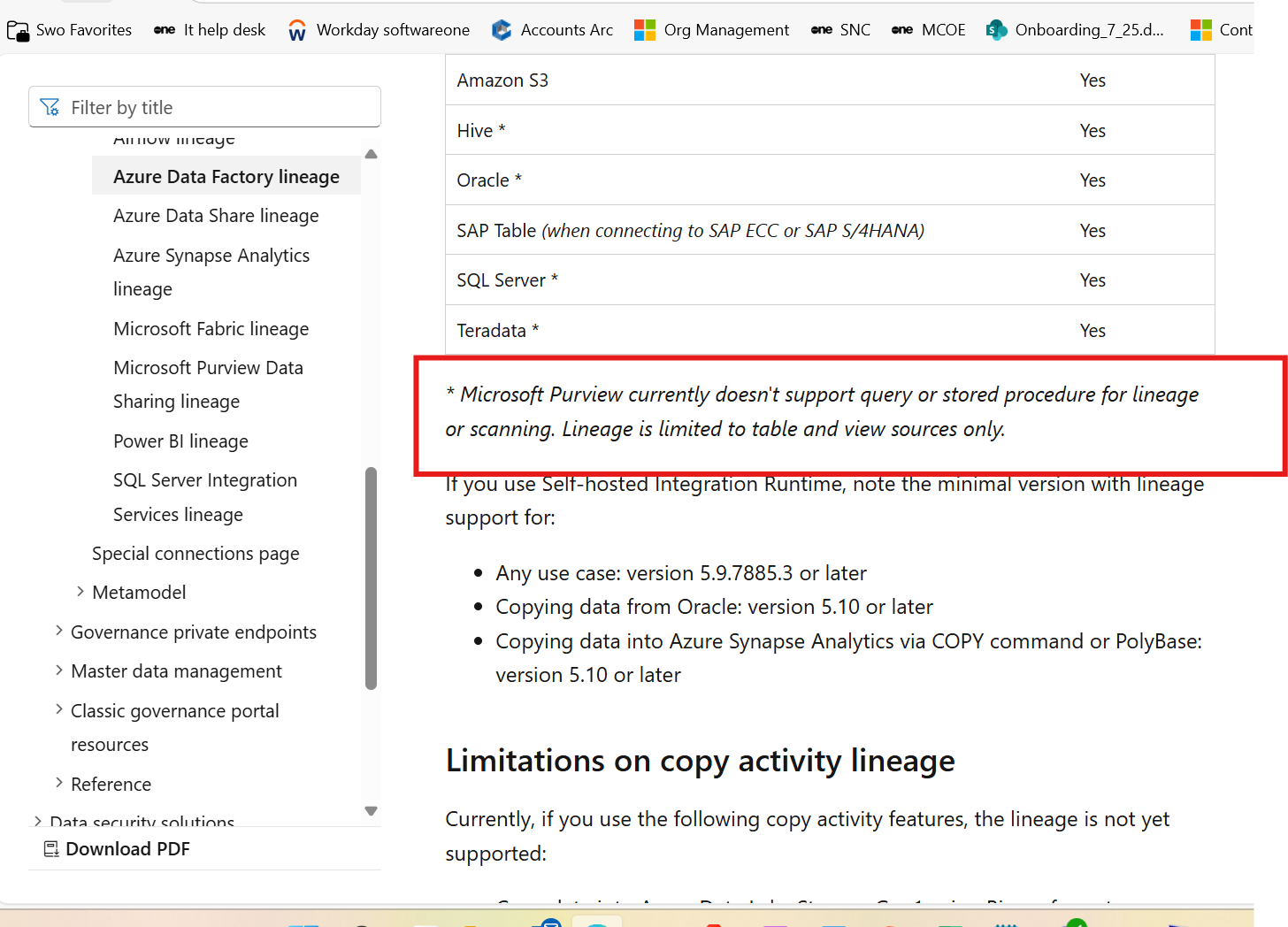Expand Data security solutions node
The height and width of the screenshot is (927, 1288).
click(38, 822)
